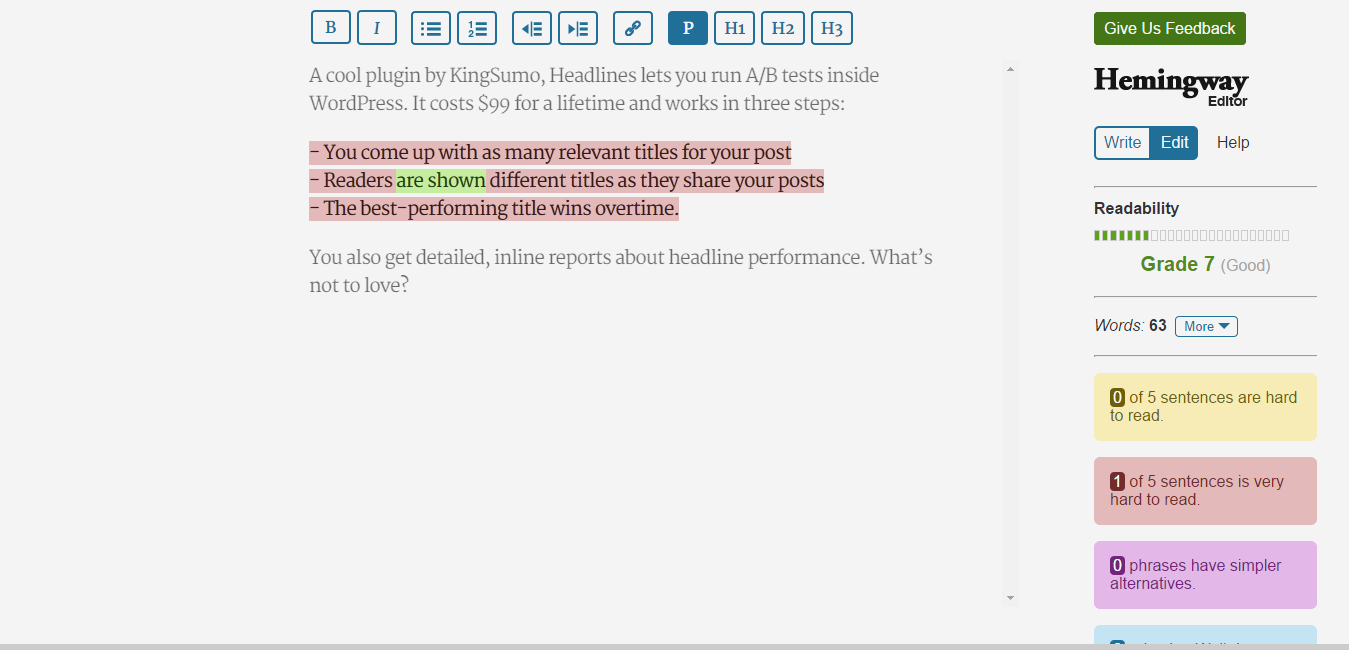
Task: Click the increase indent icon
Action: click(578, 27)
